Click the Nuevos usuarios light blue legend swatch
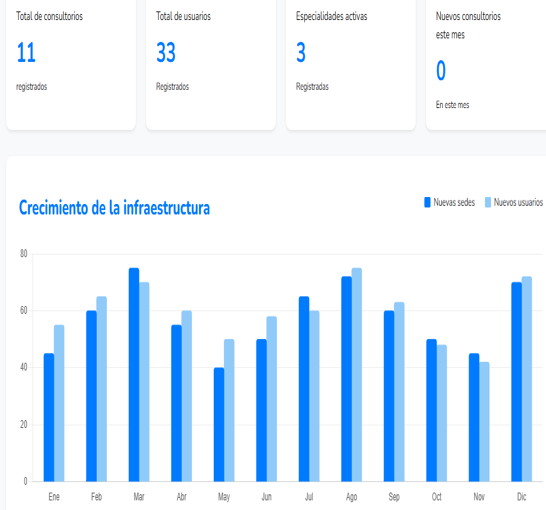The image size is (546, 510). 488,202
